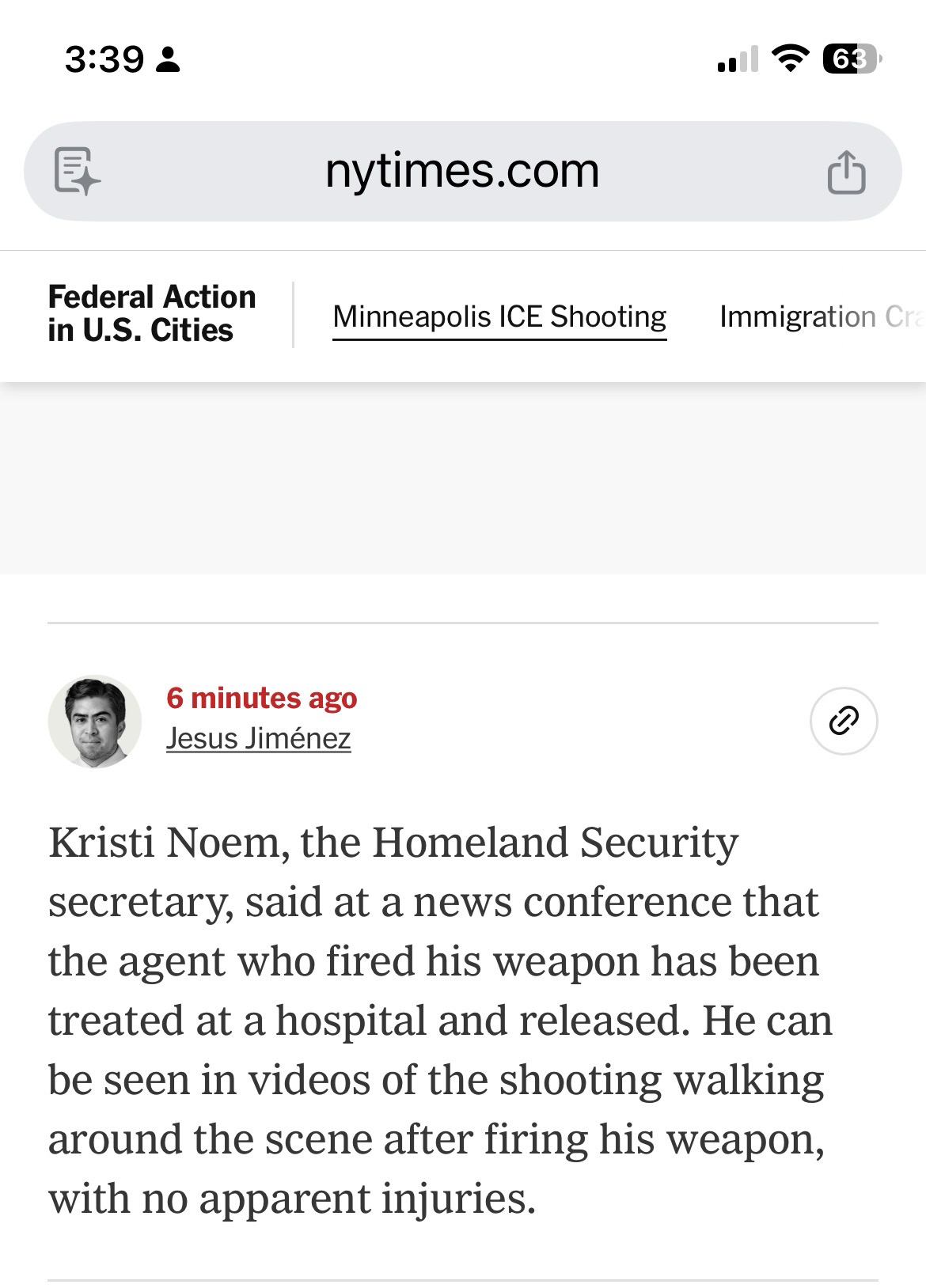Screen dimensions: 926x1288
Task: Open the Jesus Jiménez author link
Action: coord(258,738)
